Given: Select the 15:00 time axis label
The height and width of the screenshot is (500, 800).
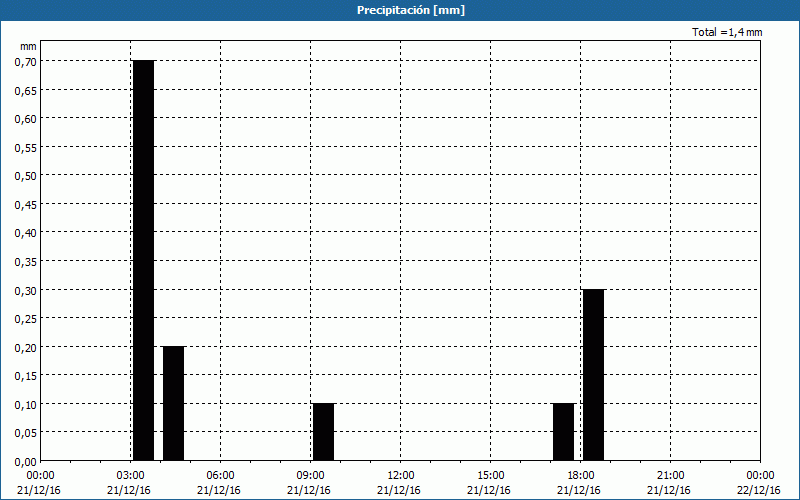Looking at the screenshot, I should [x=490, y=475].
